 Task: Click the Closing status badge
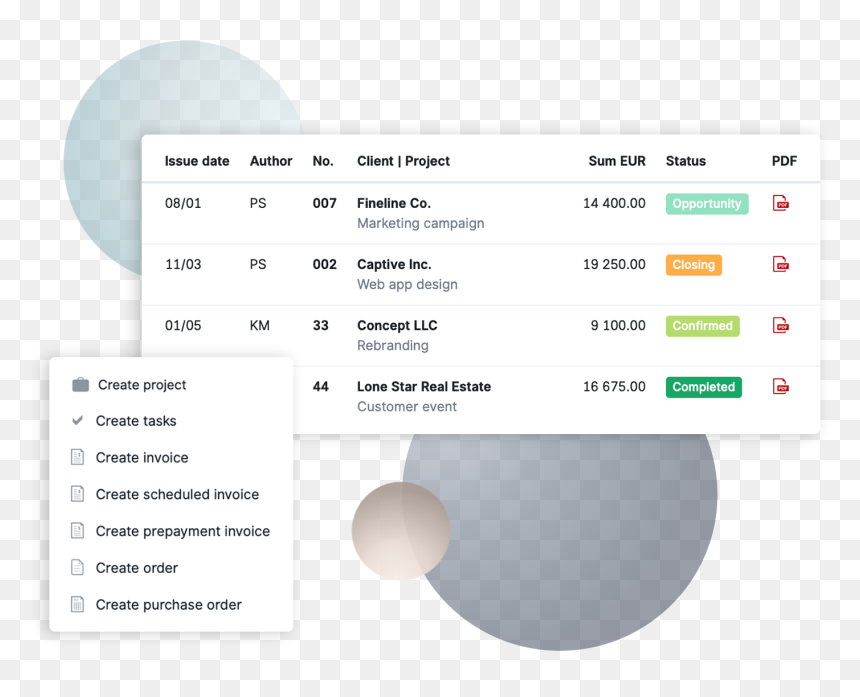pyautogui.click(x=694, y=264)
